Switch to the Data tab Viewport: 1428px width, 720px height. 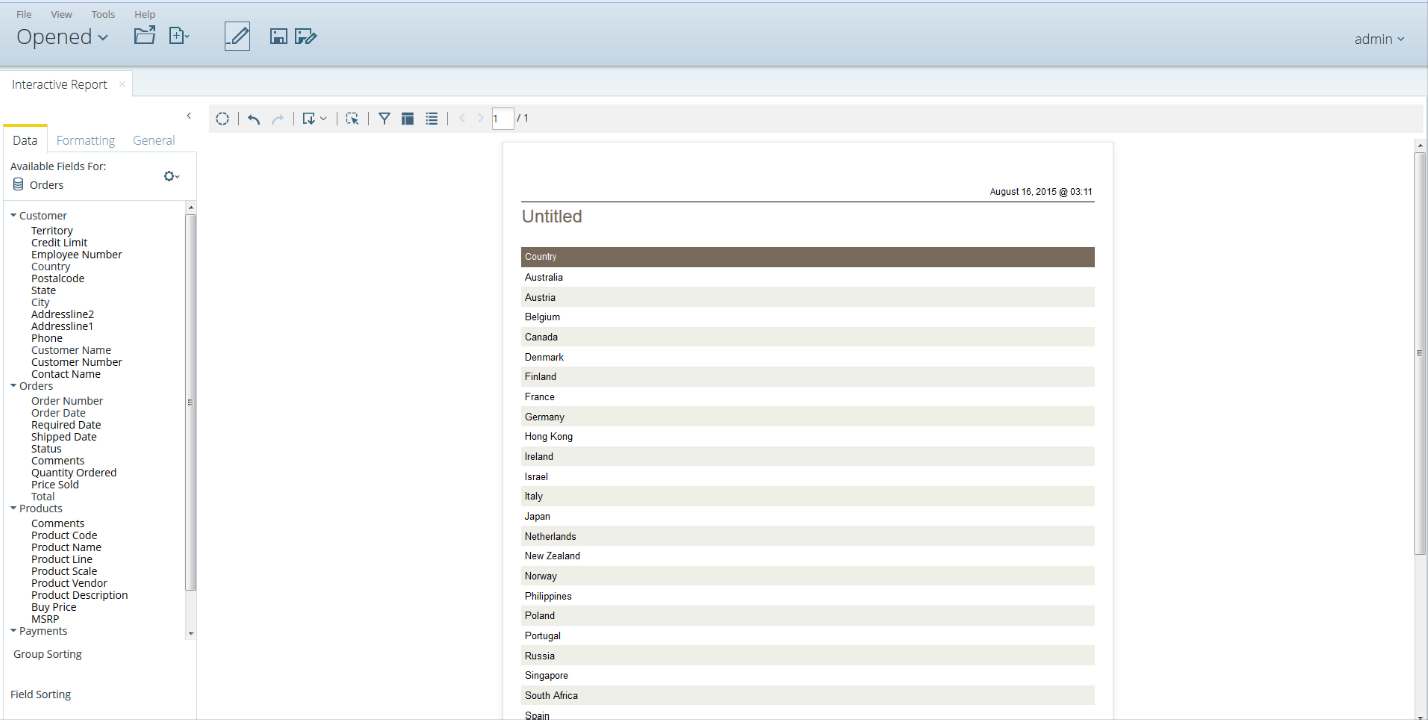tap(25, 140)
